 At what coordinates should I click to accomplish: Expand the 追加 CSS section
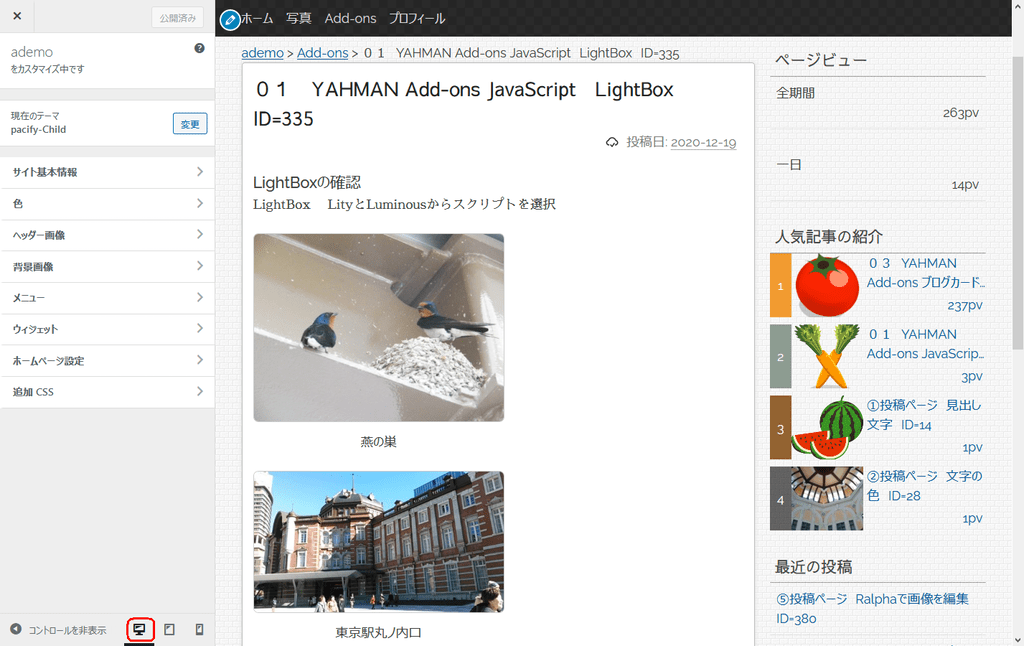tap(108, 392)
